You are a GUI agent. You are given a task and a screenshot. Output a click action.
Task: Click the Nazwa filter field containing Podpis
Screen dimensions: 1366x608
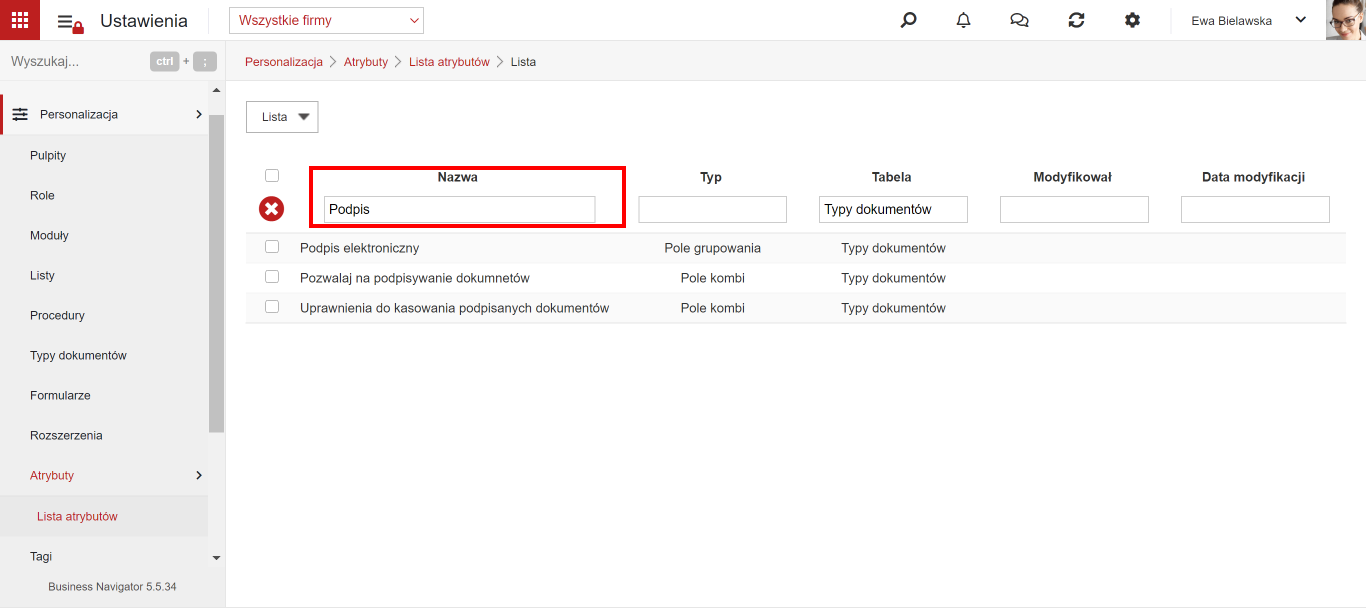pos(460,209)
